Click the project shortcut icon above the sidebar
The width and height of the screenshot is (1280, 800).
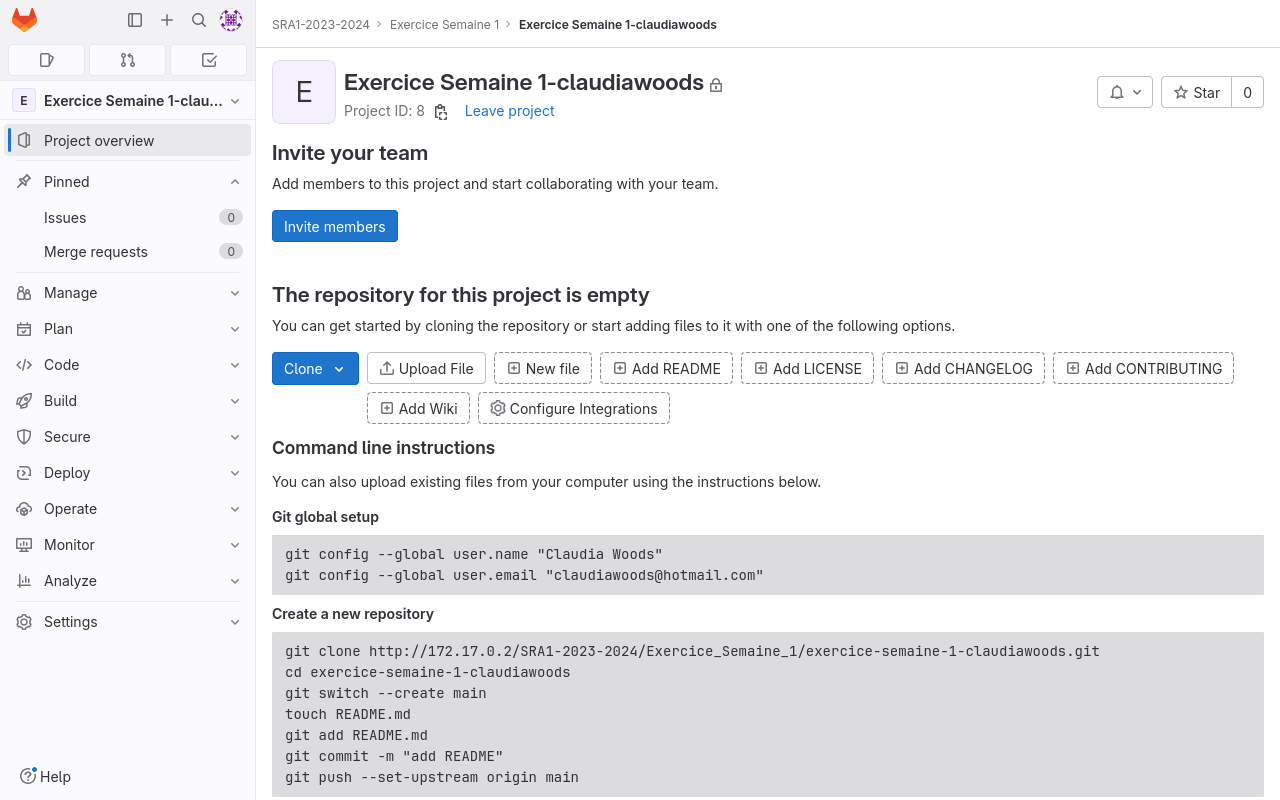click(x=46, y=60)
